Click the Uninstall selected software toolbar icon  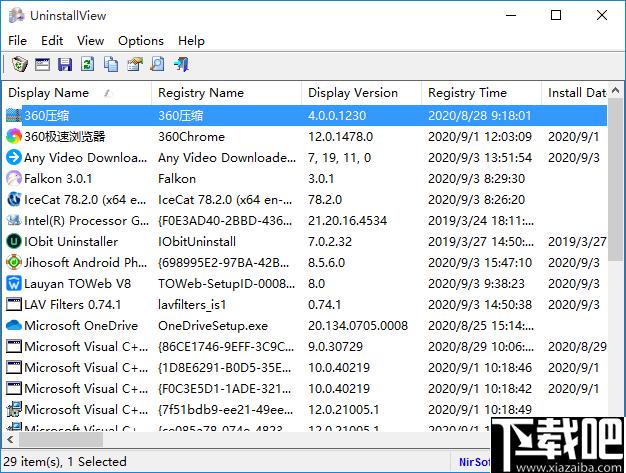19,65
